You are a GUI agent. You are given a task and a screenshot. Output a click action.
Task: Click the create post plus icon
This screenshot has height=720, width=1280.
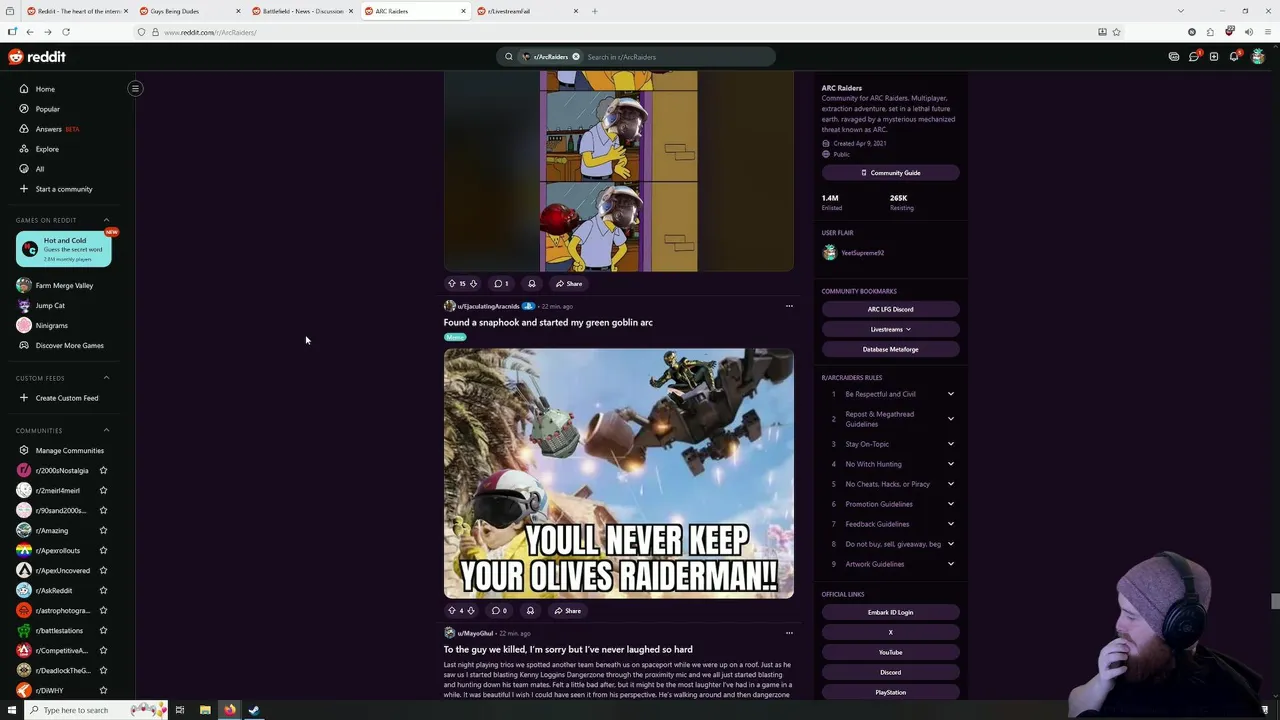click(x=1214, y=57)
